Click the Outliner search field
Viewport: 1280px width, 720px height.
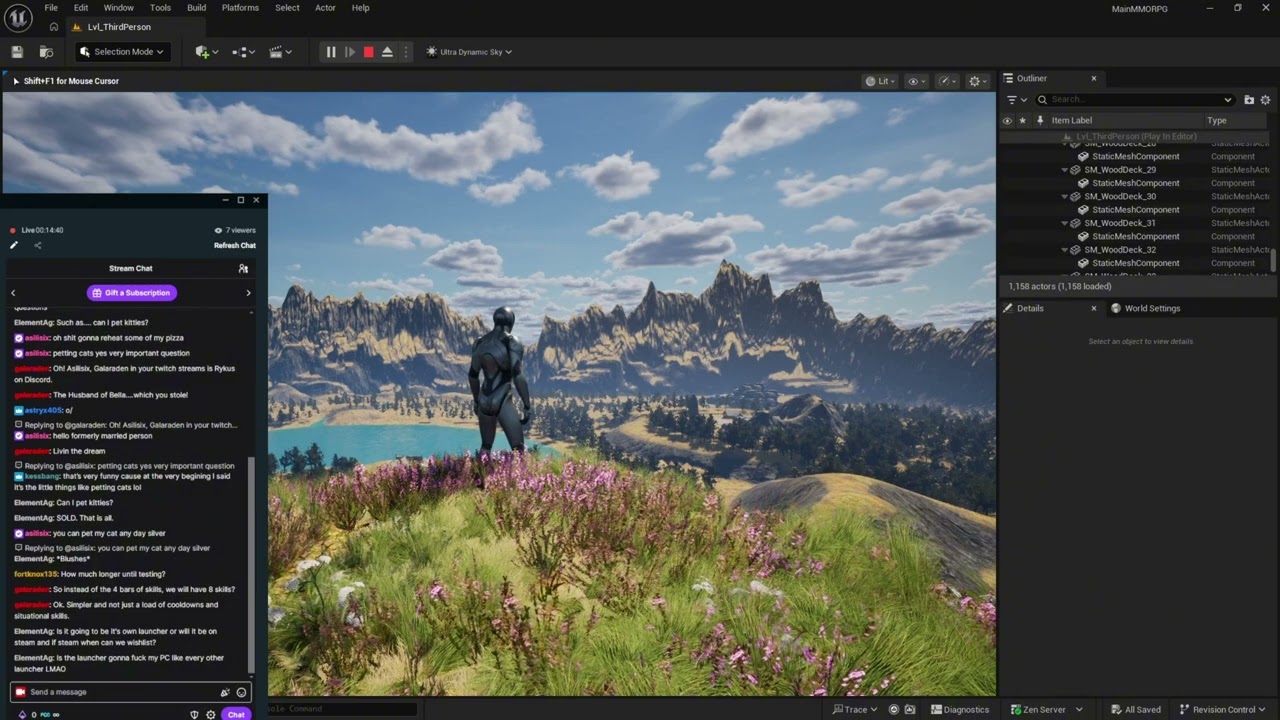pos(1136,100)
